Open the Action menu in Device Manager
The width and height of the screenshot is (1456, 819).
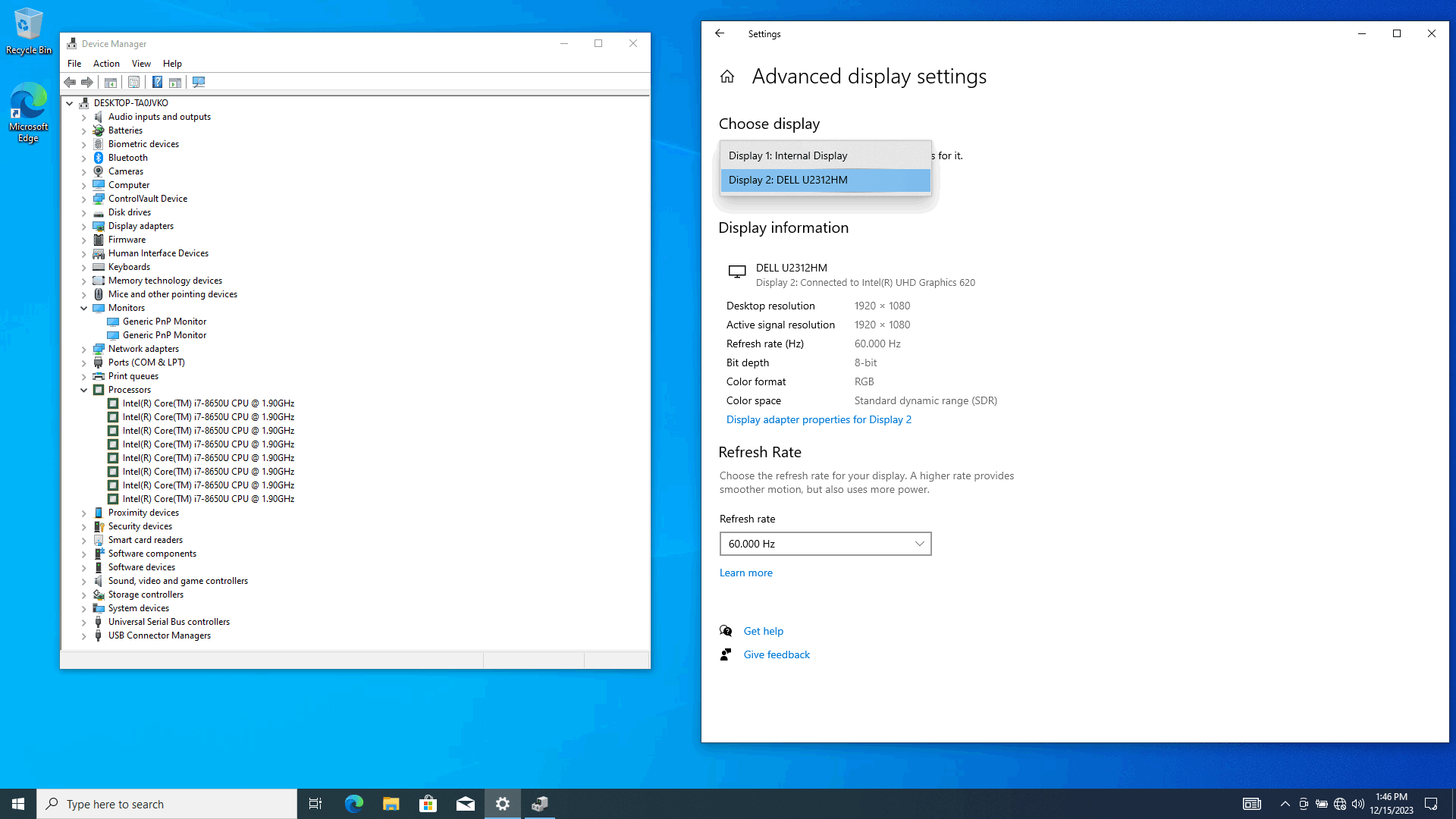pos(106,64)
